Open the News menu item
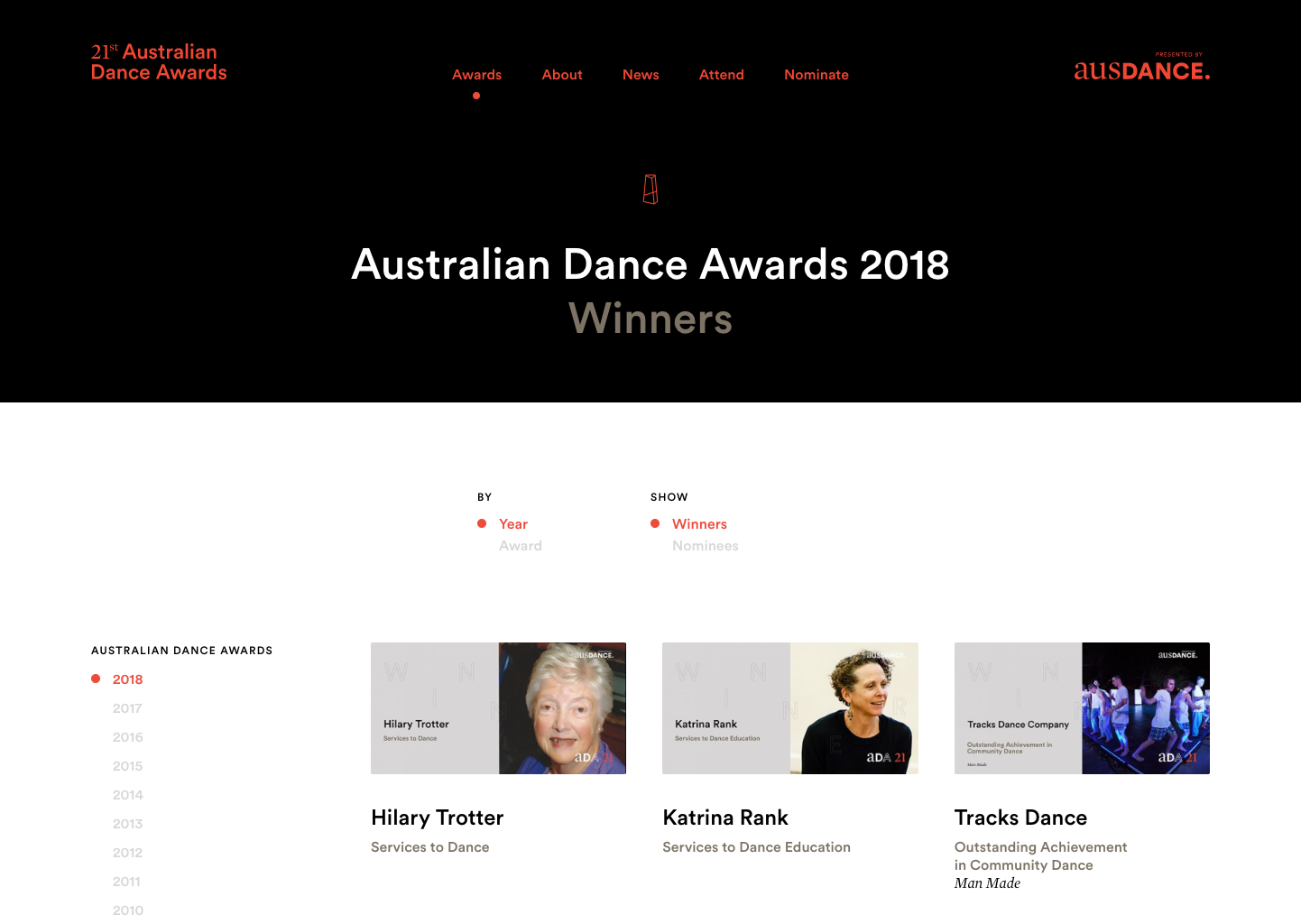This screenshot has height=924, width=1301. [641, 75]
